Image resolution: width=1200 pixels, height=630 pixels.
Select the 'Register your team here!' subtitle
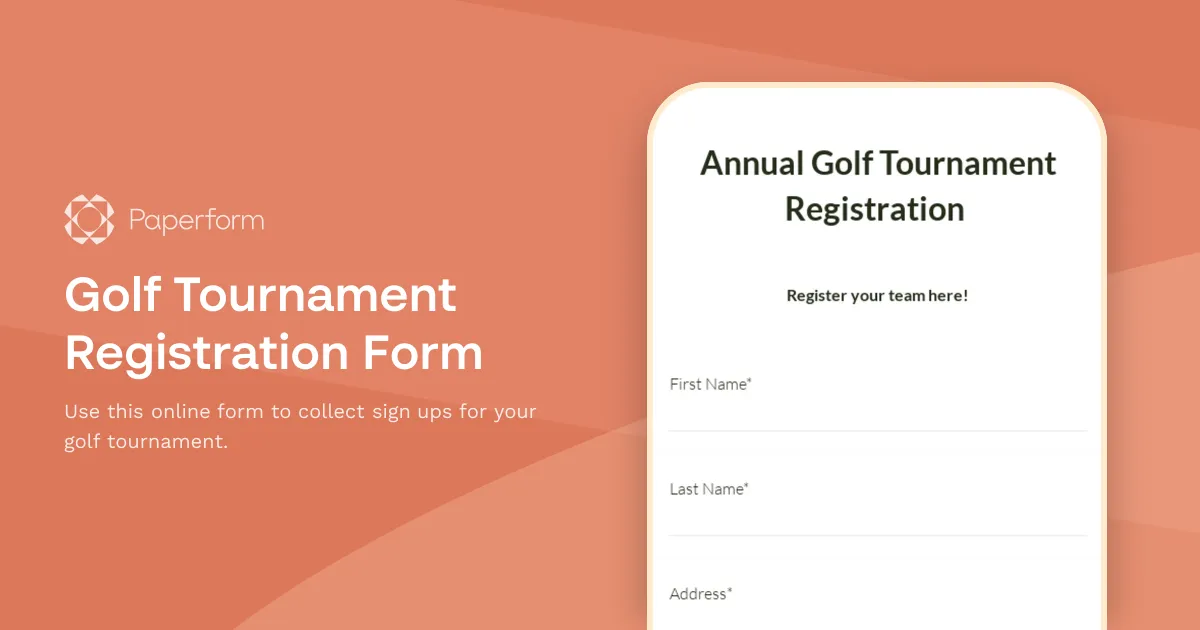(x=876, y=295)
